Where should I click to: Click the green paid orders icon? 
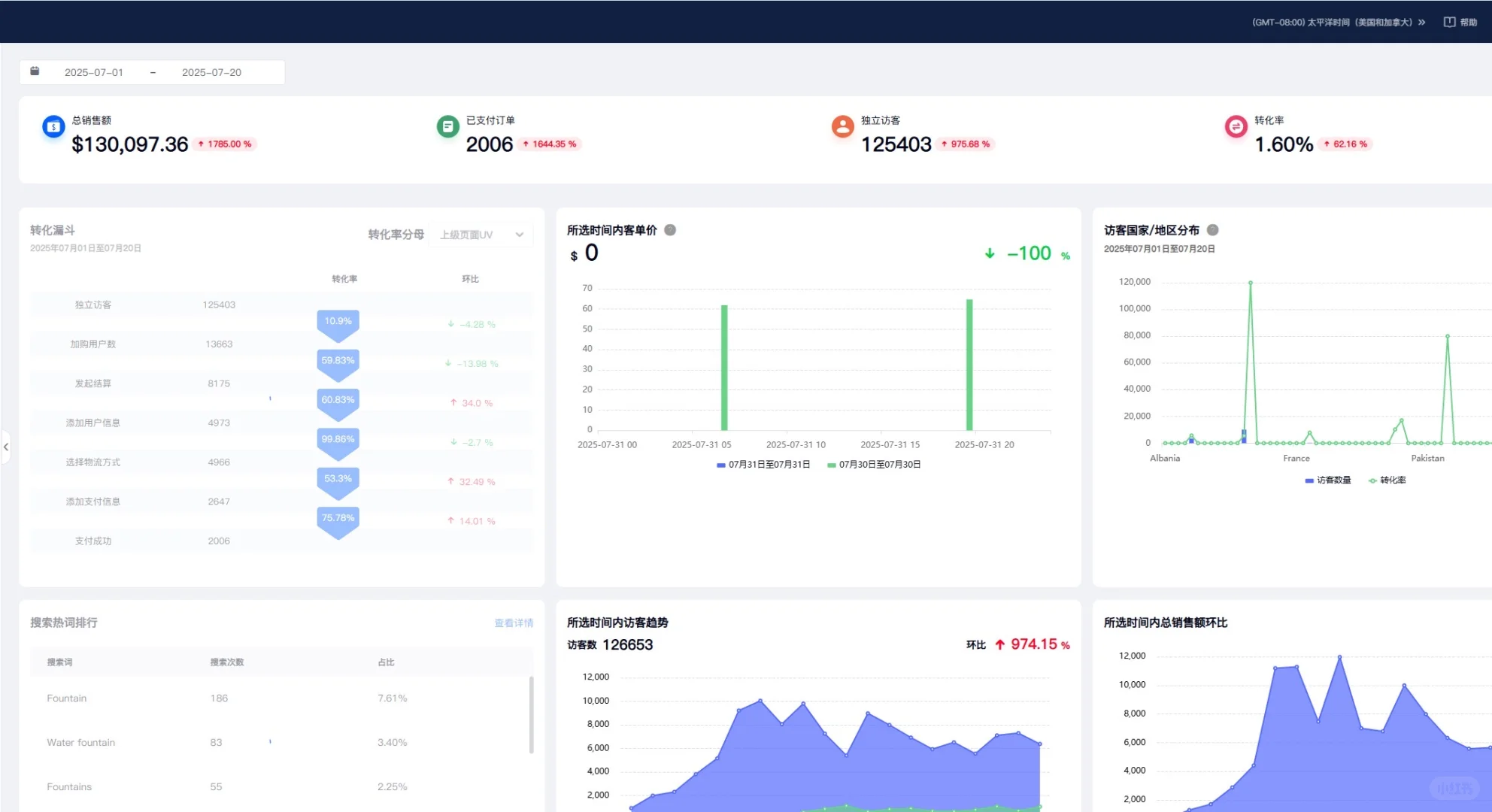coord(447,126)
